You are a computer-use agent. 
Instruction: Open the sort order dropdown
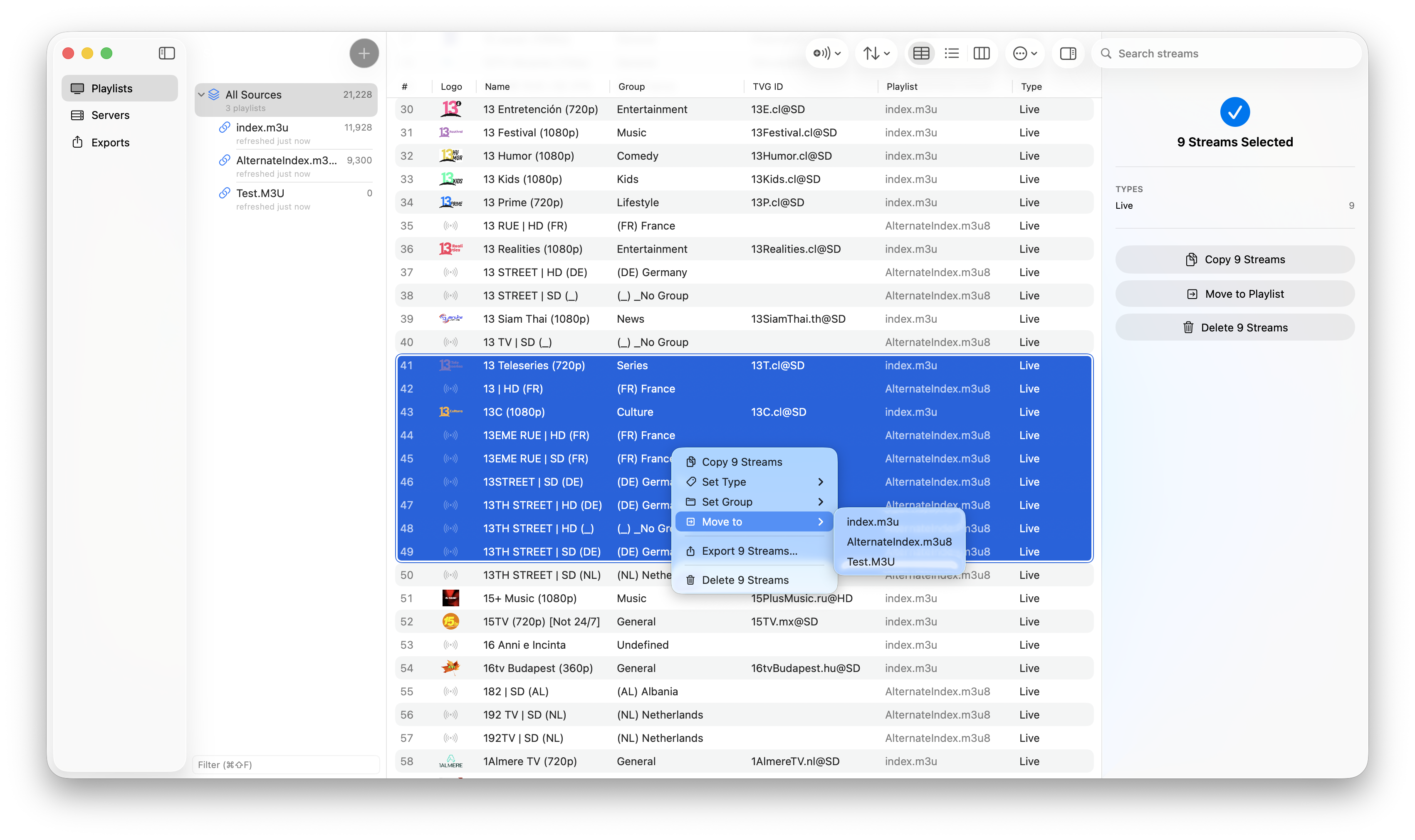coord(874,53)
